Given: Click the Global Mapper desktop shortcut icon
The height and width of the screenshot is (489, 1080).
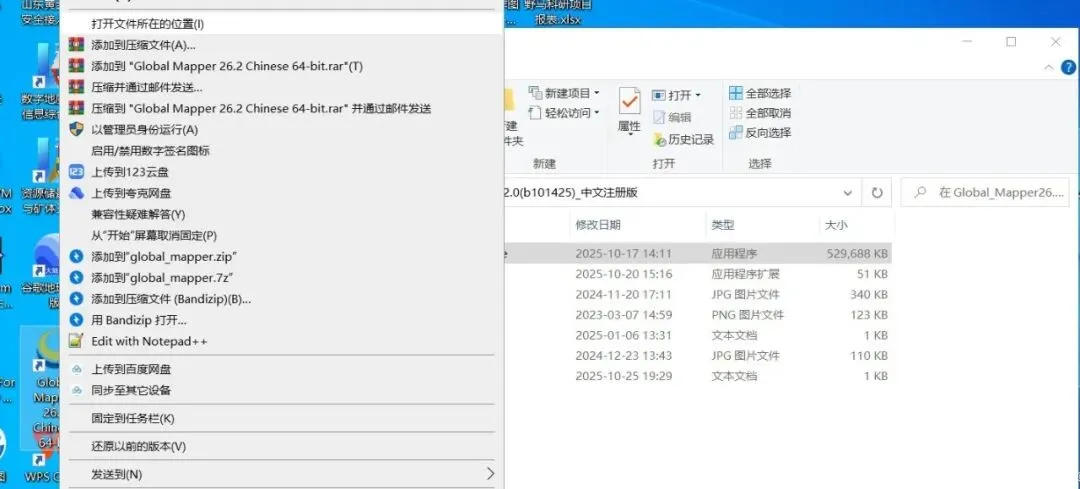Looking at the screenshot, I should (46, 351).
